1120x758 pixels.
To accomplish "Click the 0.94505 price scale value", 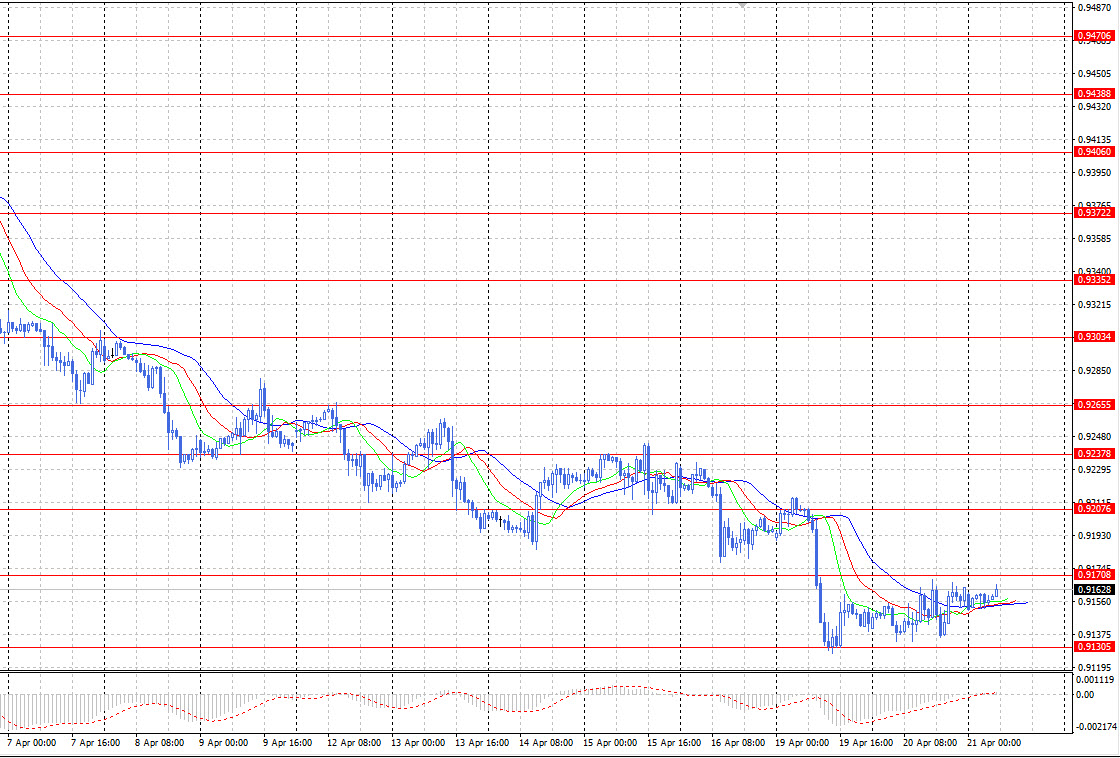I will pyautogui.click(x=1094, y=74).
